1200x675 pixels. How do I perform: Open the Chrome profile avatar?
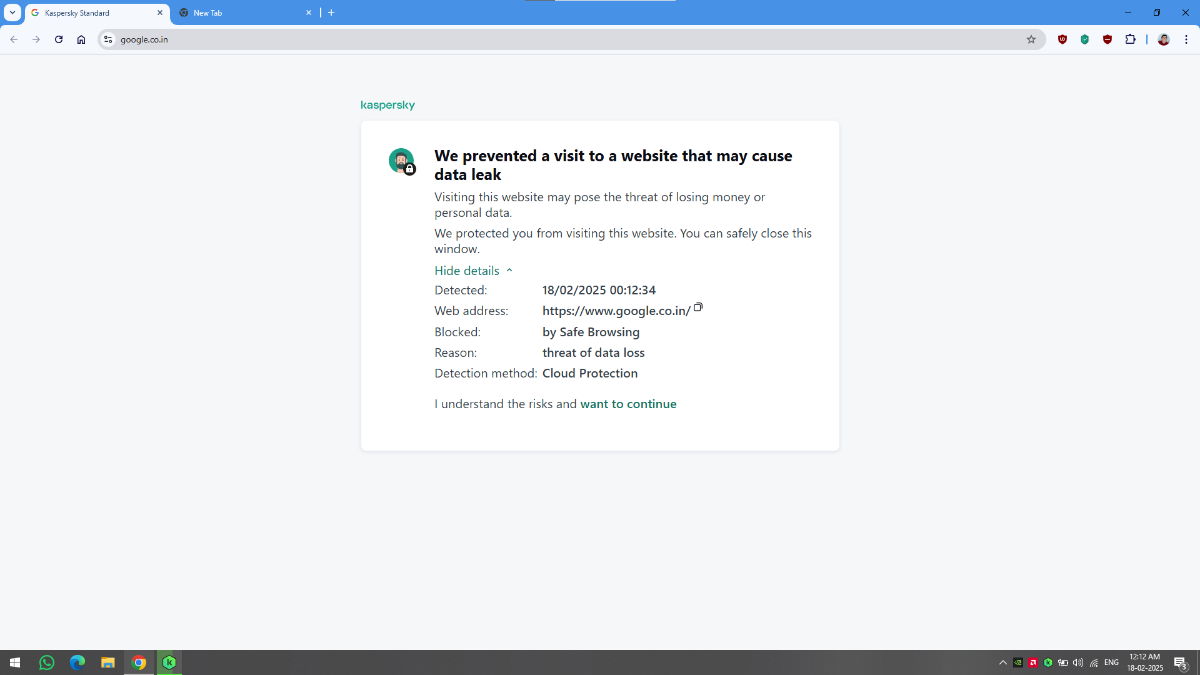pos(1163,39)
